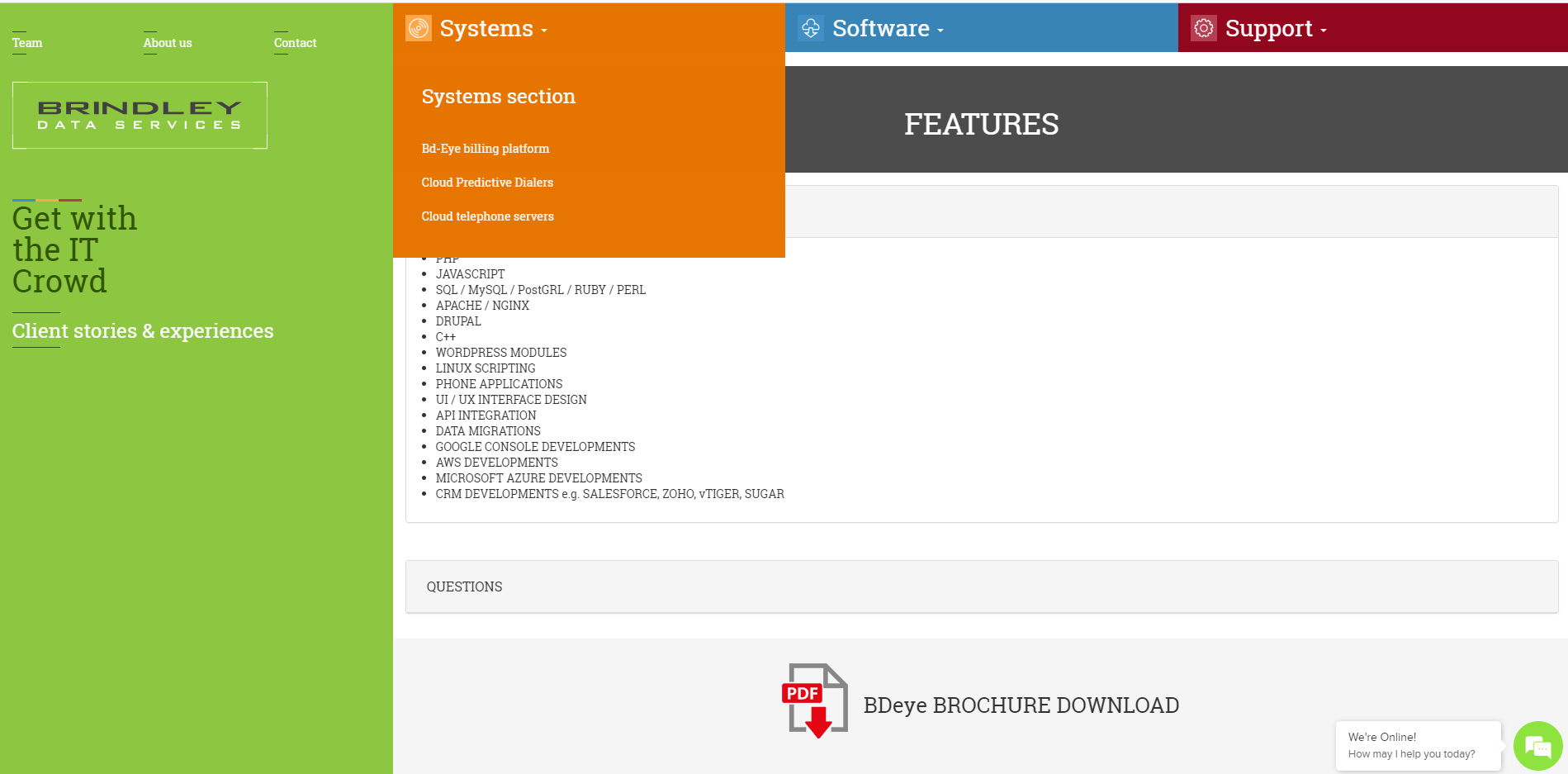The height and width of the screenshot is (774, 1568).
Task: Open the About us link
Action: tap(168, 43)
